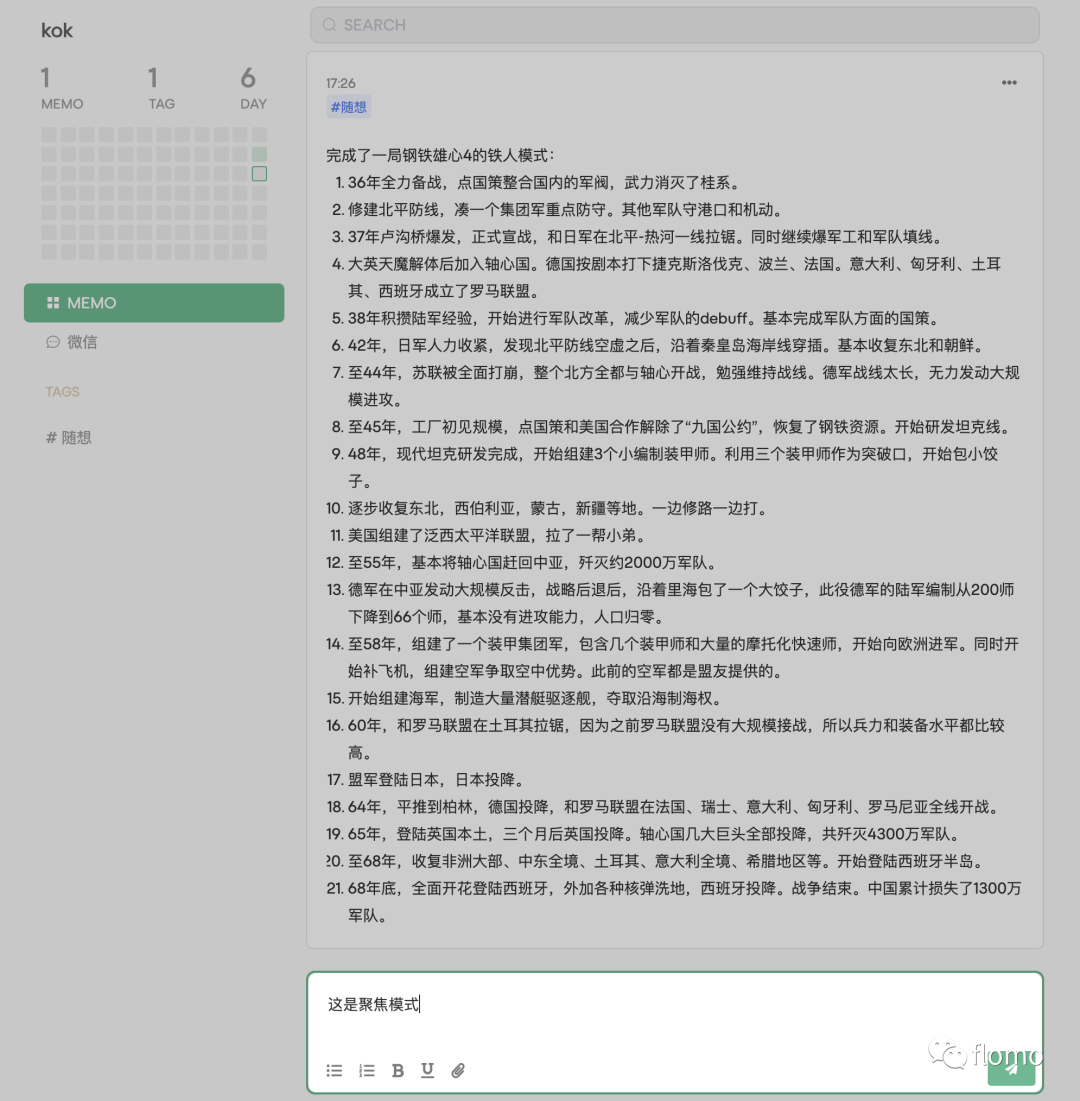The width and height of the screenshot is (1080, 1101).
Task: Insert a bulleted list in editor
Action: tap(334, 1070)
